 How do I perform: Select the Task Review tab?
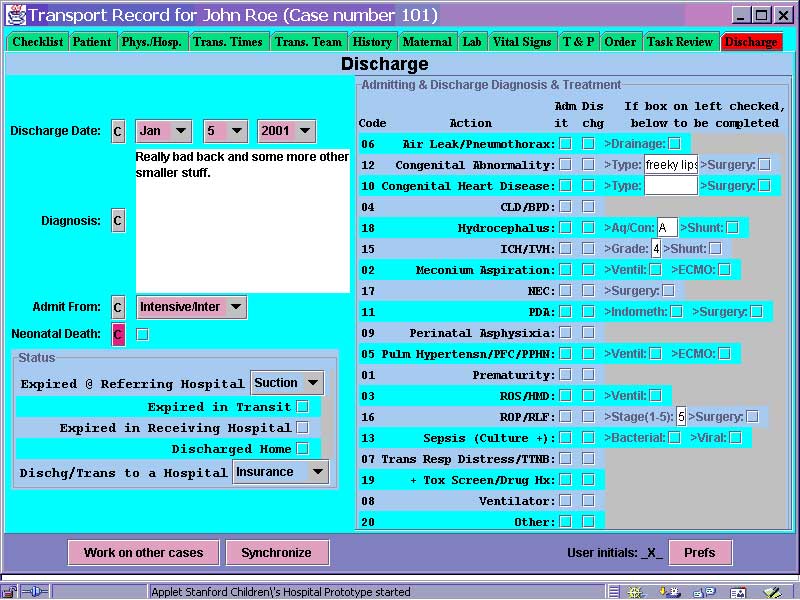point(679,42)
